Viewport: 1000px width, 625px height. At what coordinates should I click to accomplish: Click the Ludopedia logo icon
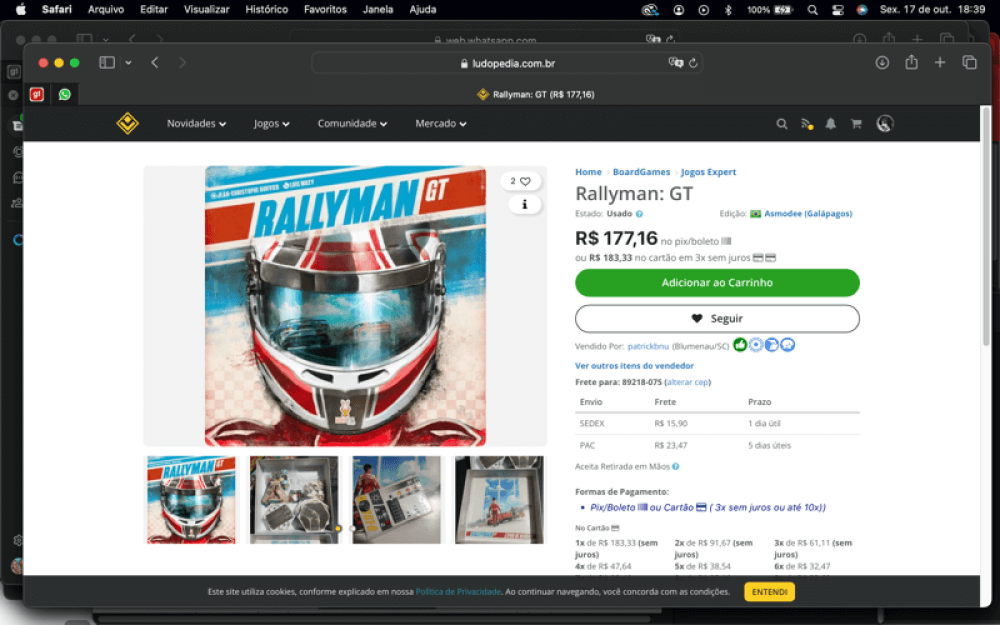click(x=127, y=124)
